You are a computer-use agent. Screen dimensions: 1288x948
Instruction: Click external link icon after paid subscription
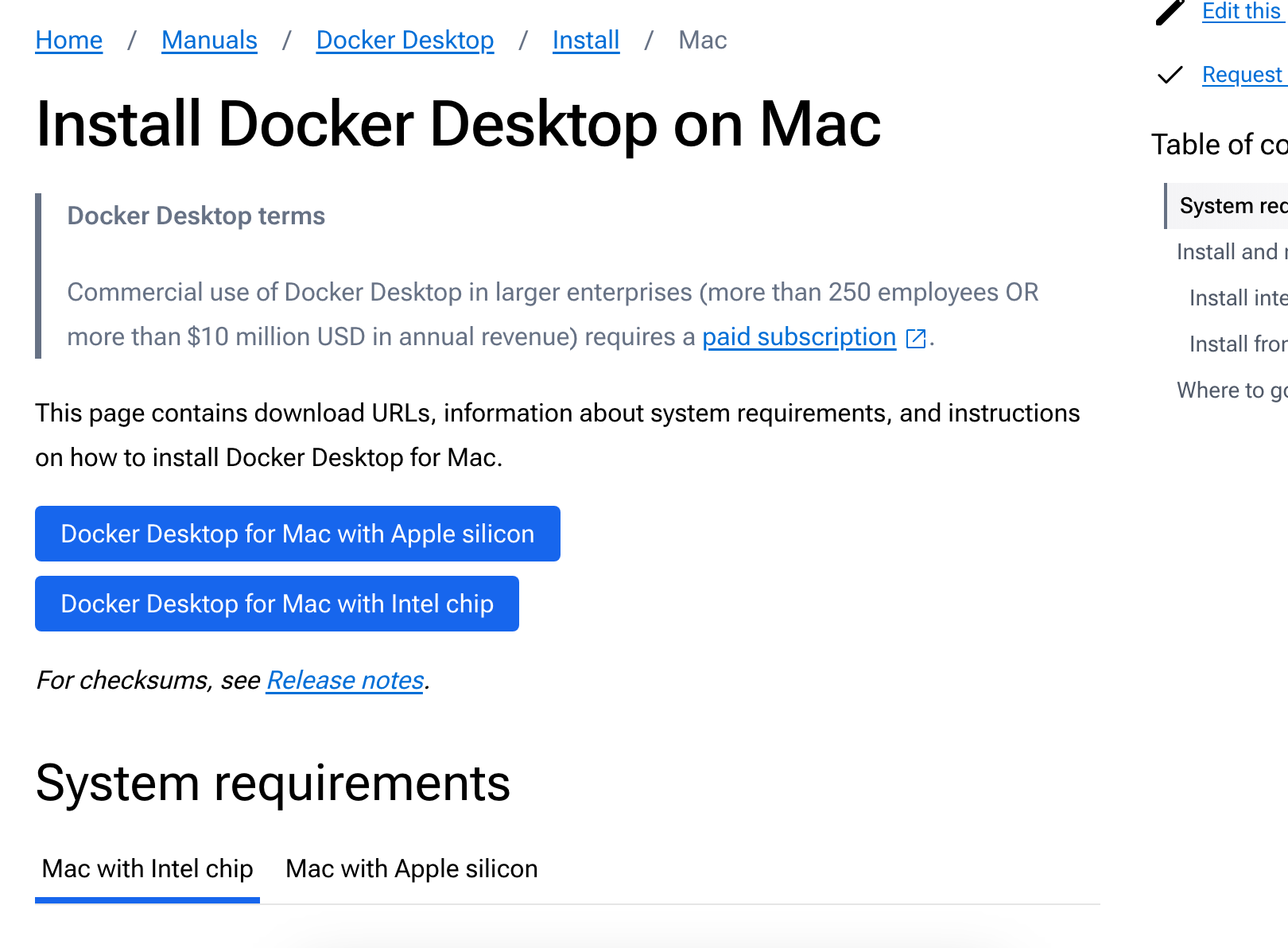click(x=916, y=339)
